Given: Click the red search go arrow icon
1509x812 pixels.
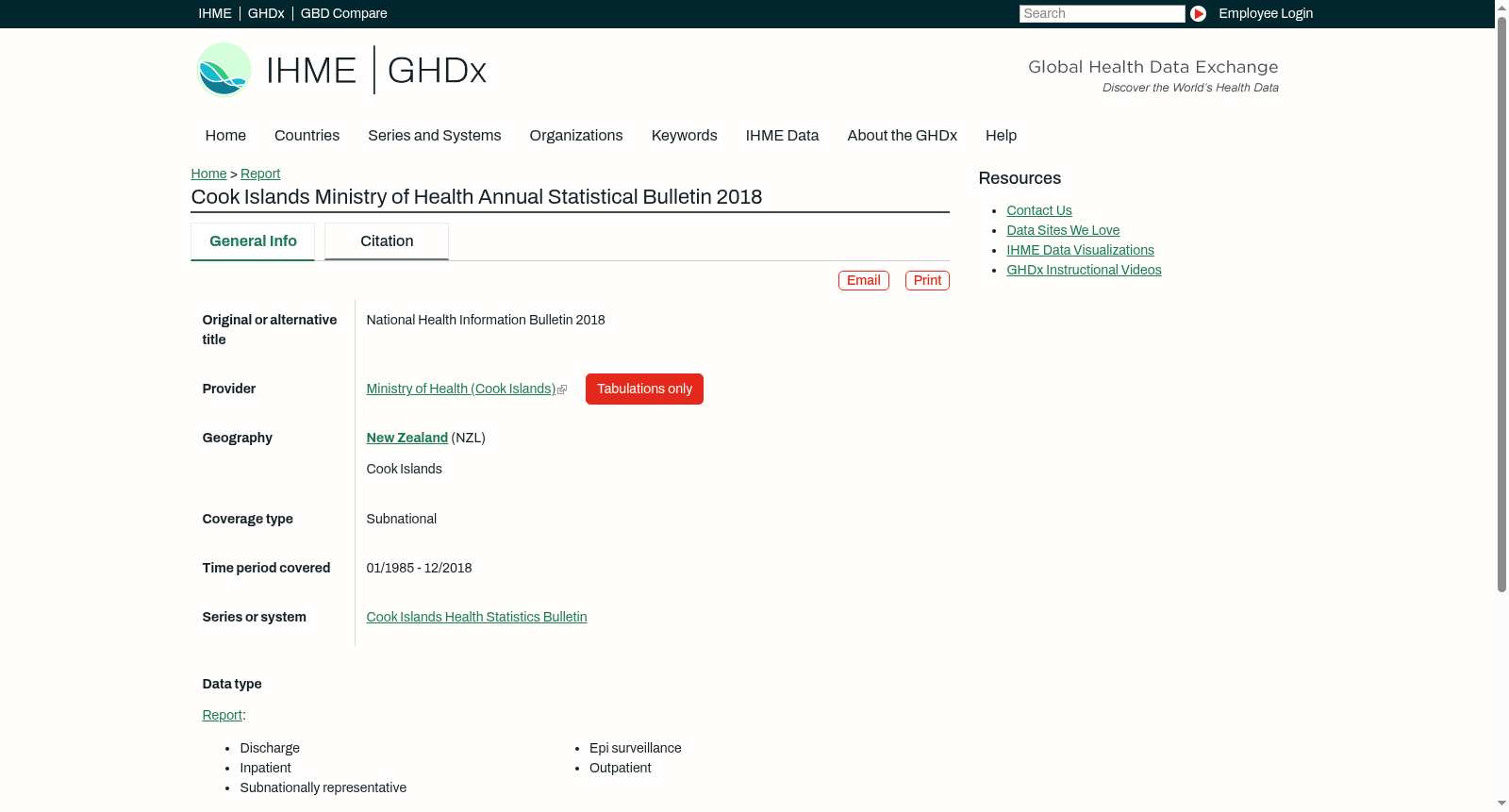Looking at the screenshot, I should pos(1198,13).
